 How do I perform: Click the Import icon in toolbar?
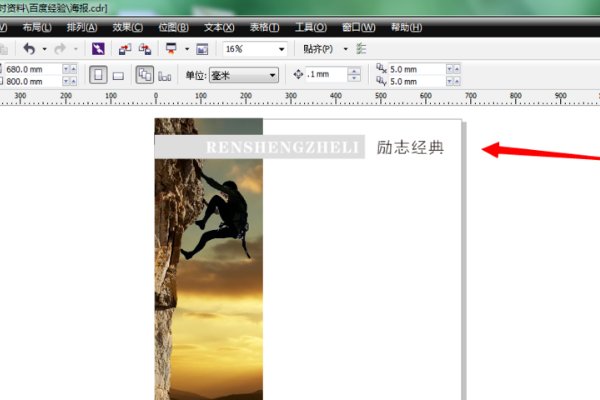[125, 48]
